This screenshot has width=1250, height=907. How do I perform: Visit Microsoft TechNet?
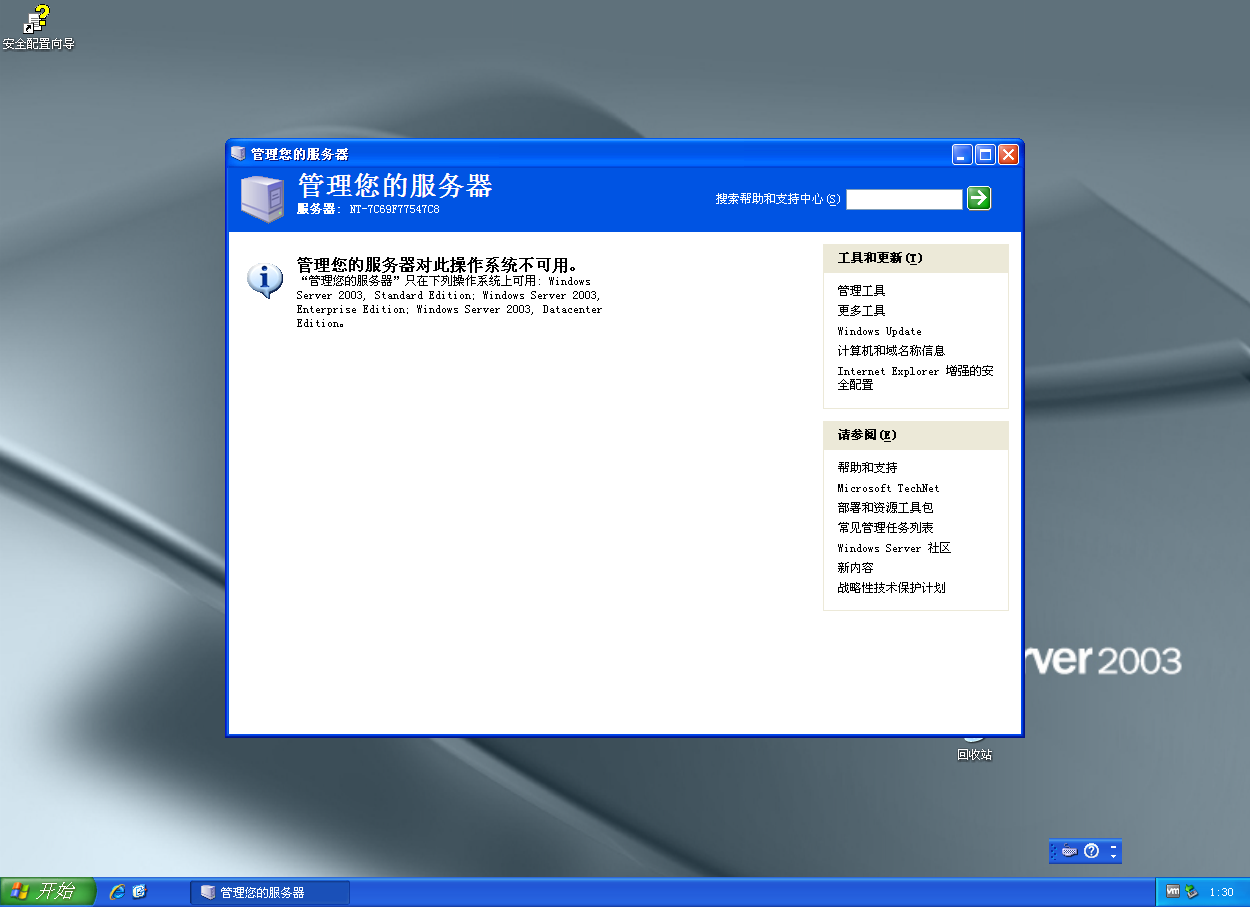point(888,488)
